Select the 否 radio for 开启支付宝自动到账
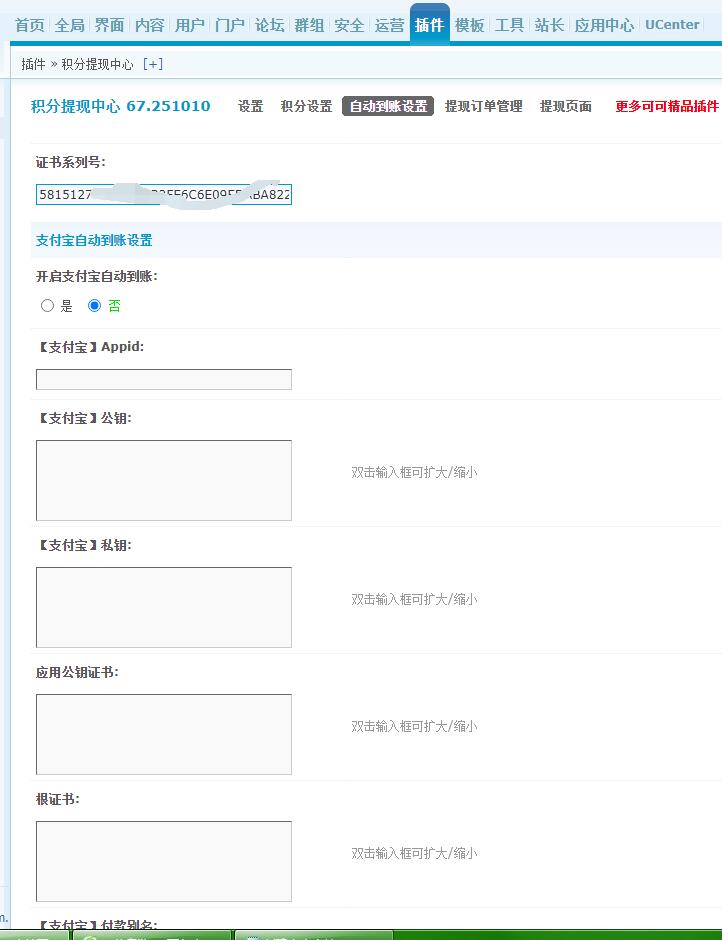 pyautogui.click(x=95, y=306)
